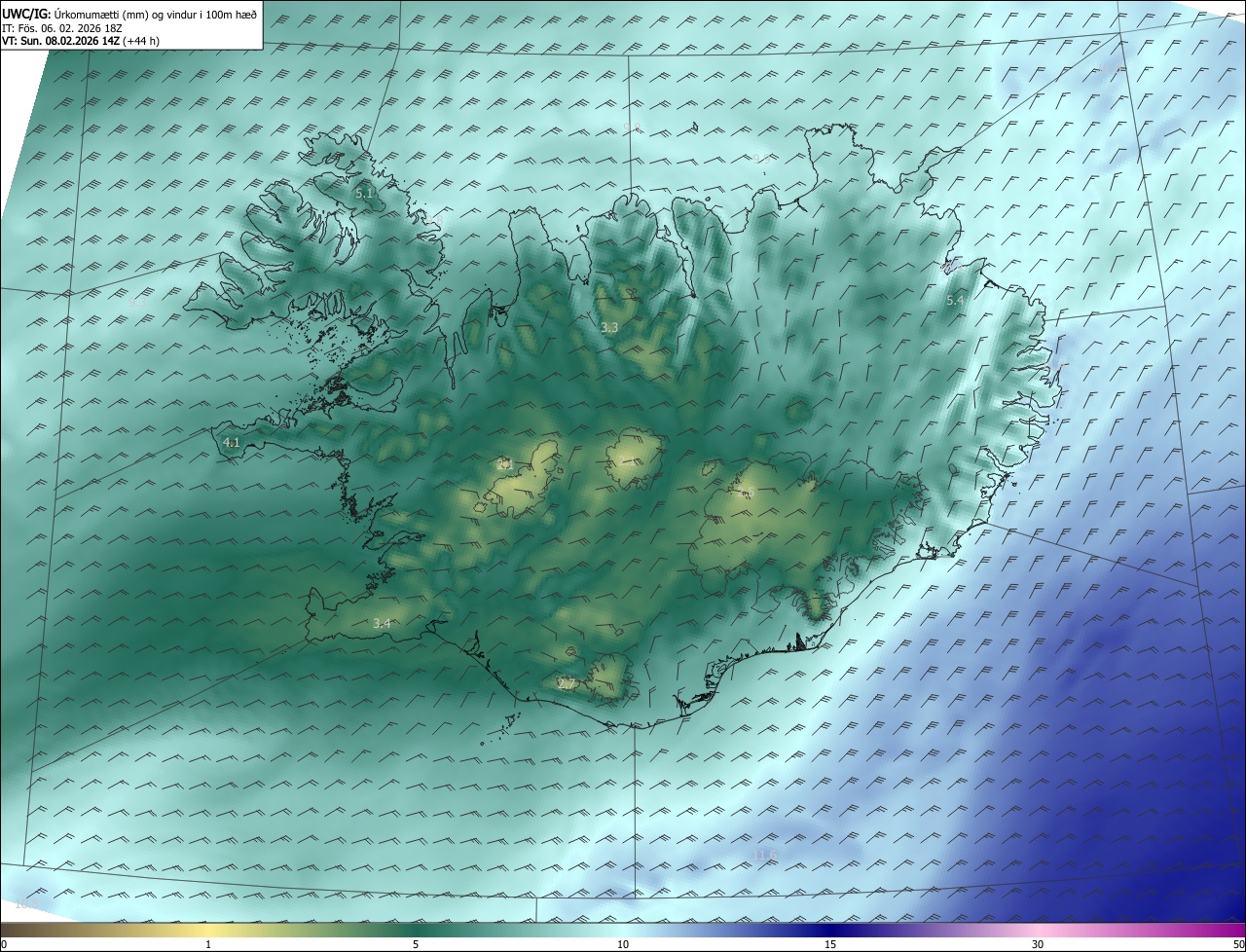Click the '5.1' value label on the map

click(x=364, y=194)
